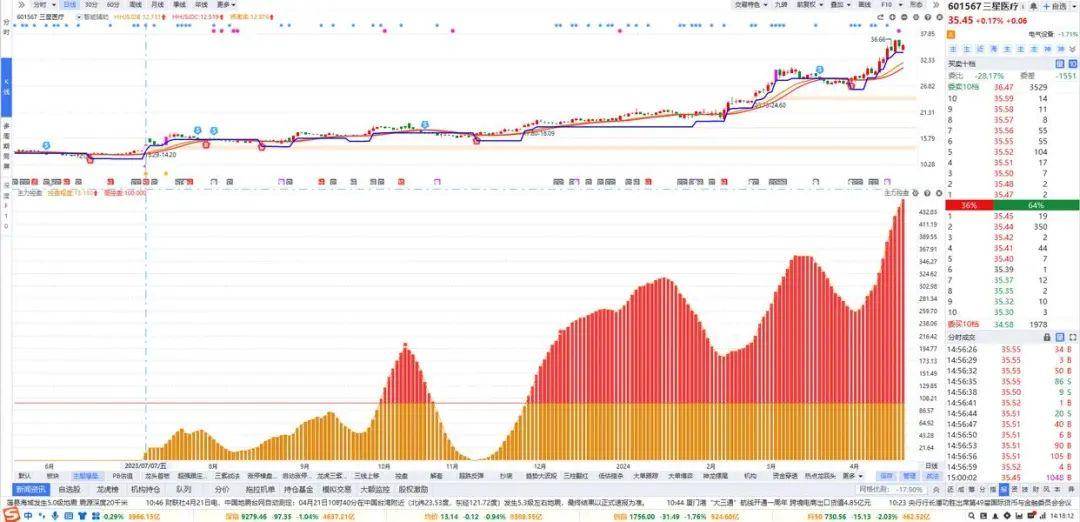Open the 更多 indicator dropdown in the bottom row
The image size is (1080, 522).
point(851,475)
